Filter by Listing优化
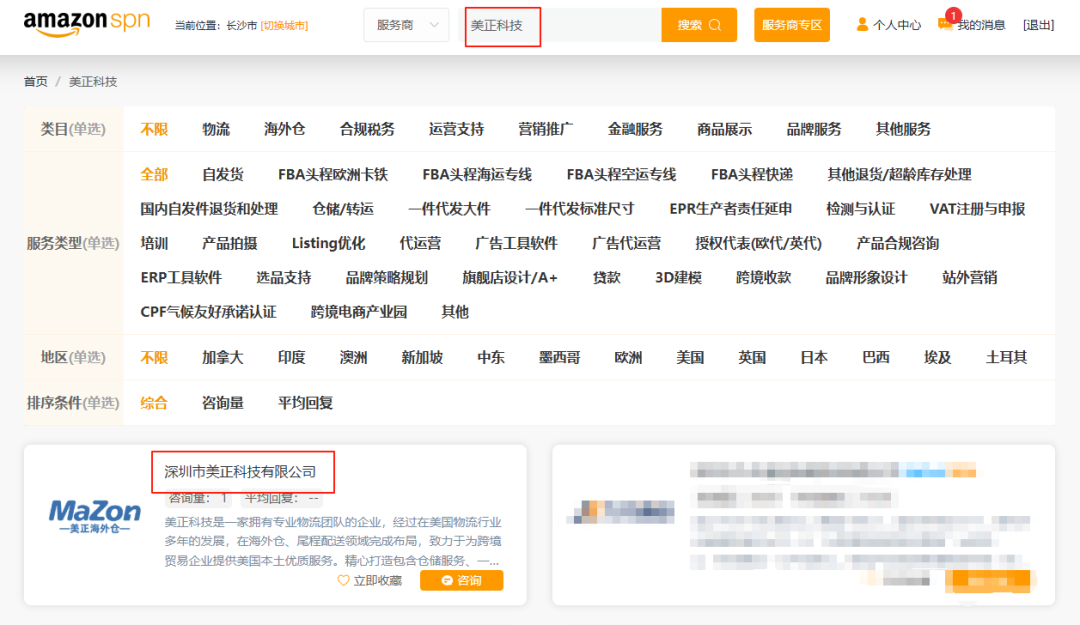The image size is (1080, 625). [329, 243]
